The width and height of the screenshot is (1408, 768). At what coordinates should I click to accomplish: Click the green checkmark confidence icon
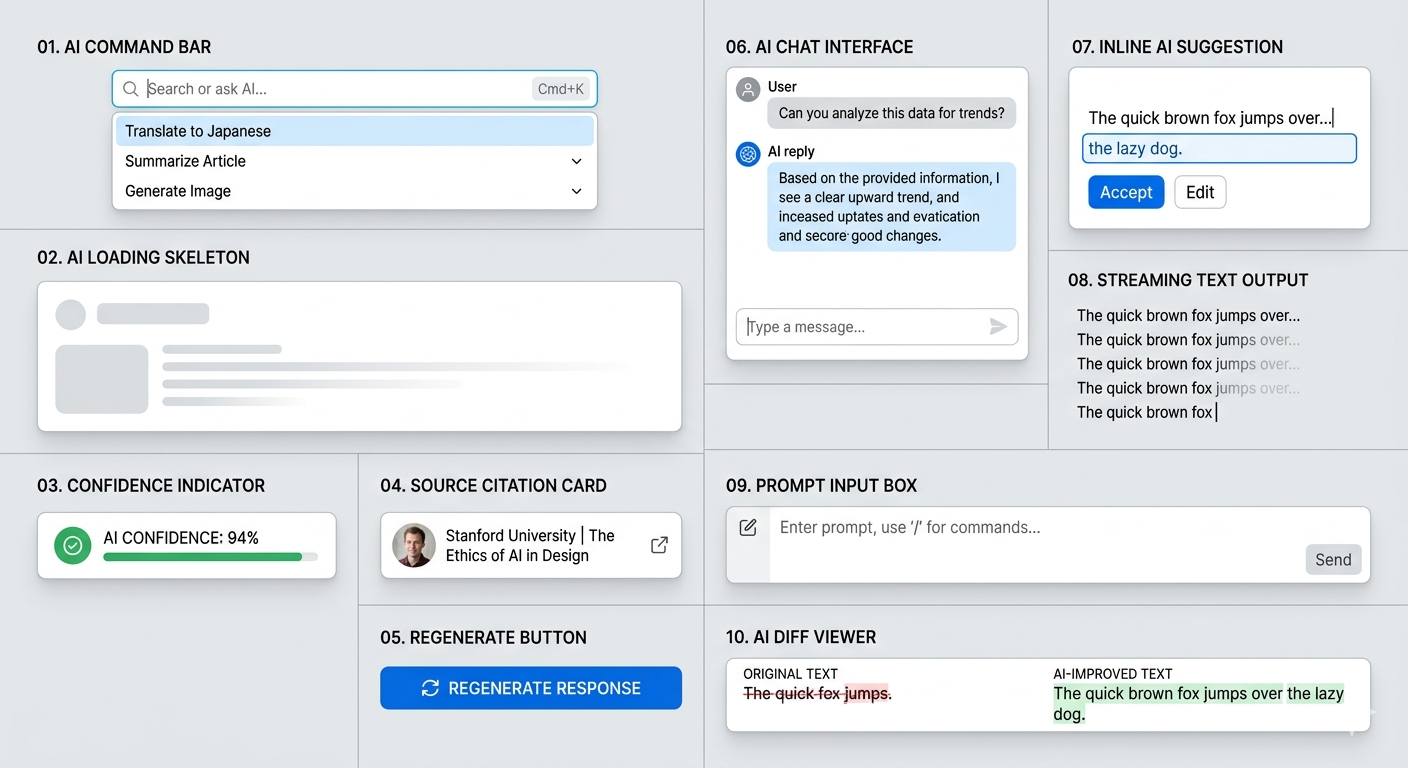(x=72, y=546)
